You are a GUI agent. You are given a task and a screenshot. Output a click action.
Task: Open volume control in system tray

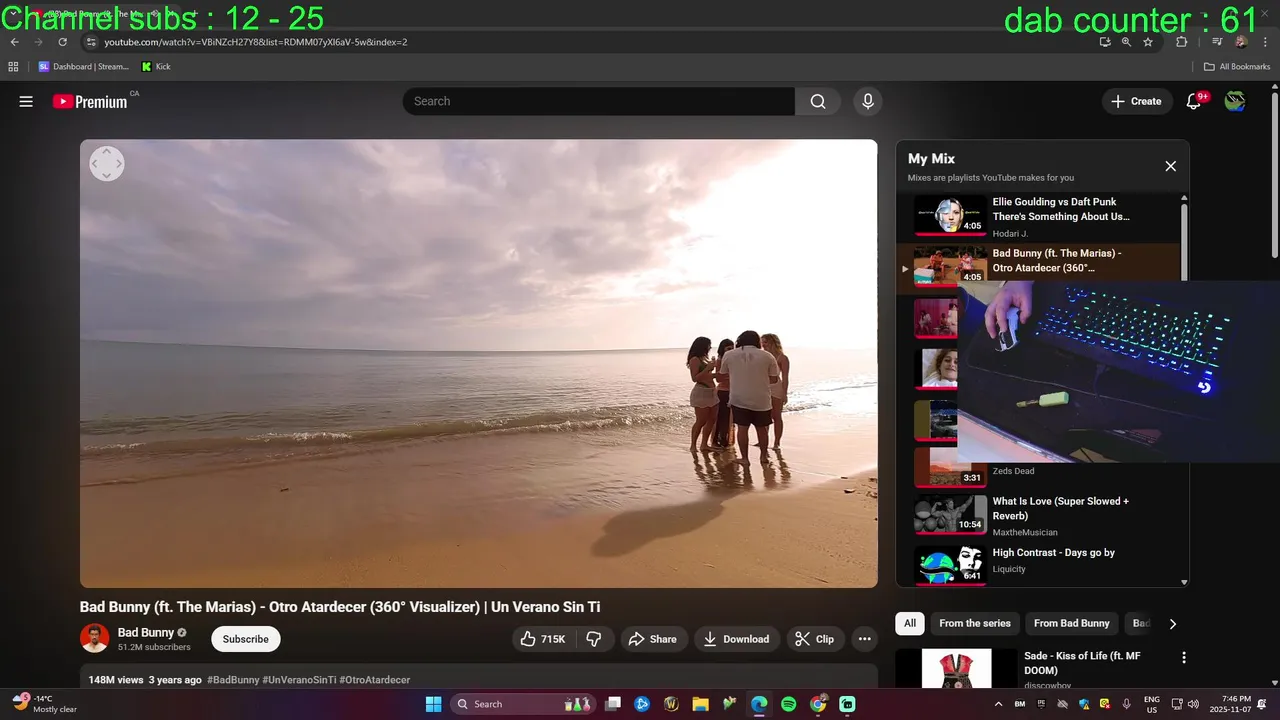coord(1193,704)
